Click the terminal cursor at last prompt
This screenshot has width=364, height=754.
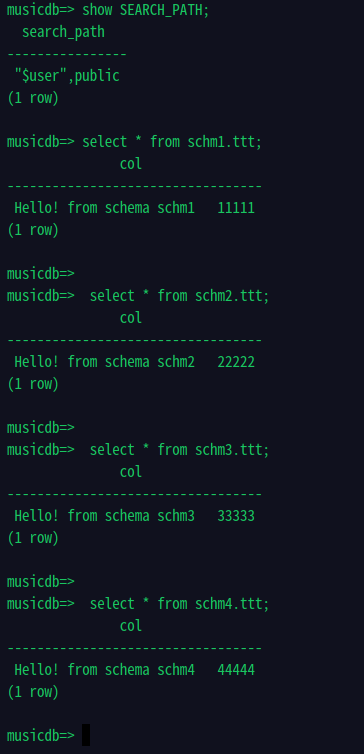(x=86, y=735)
